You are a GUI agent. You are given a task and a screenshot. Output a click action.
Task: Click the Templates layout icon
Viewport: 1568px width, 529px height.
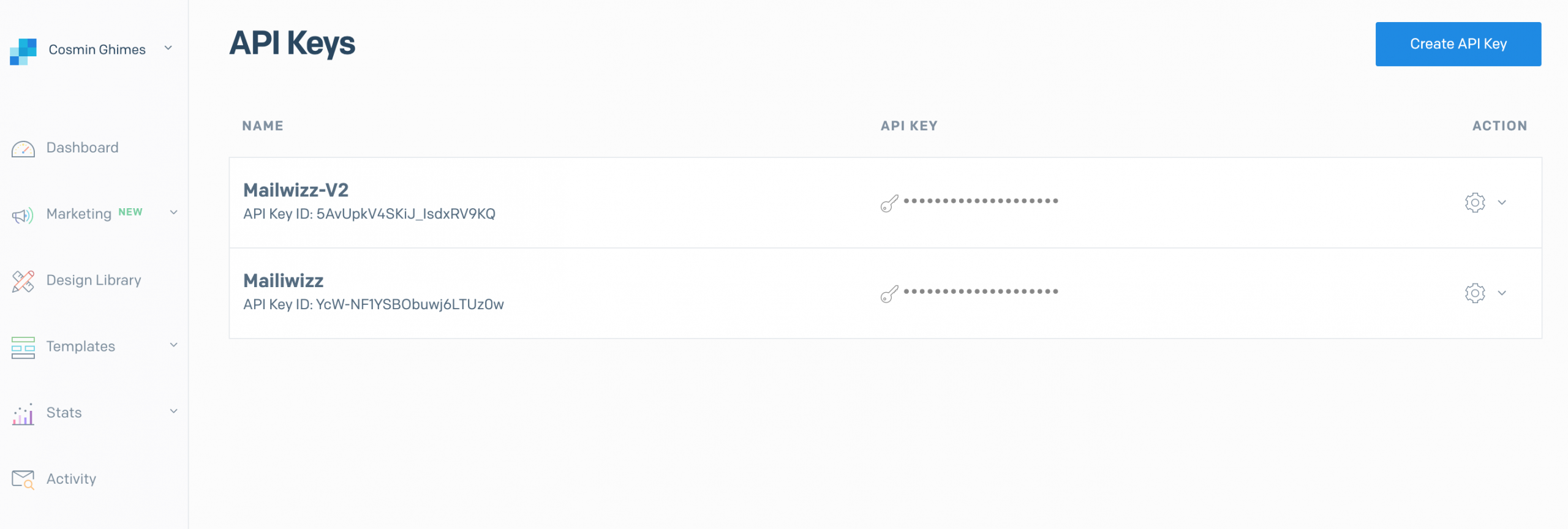pyautogui.click(x=23, y=347)
